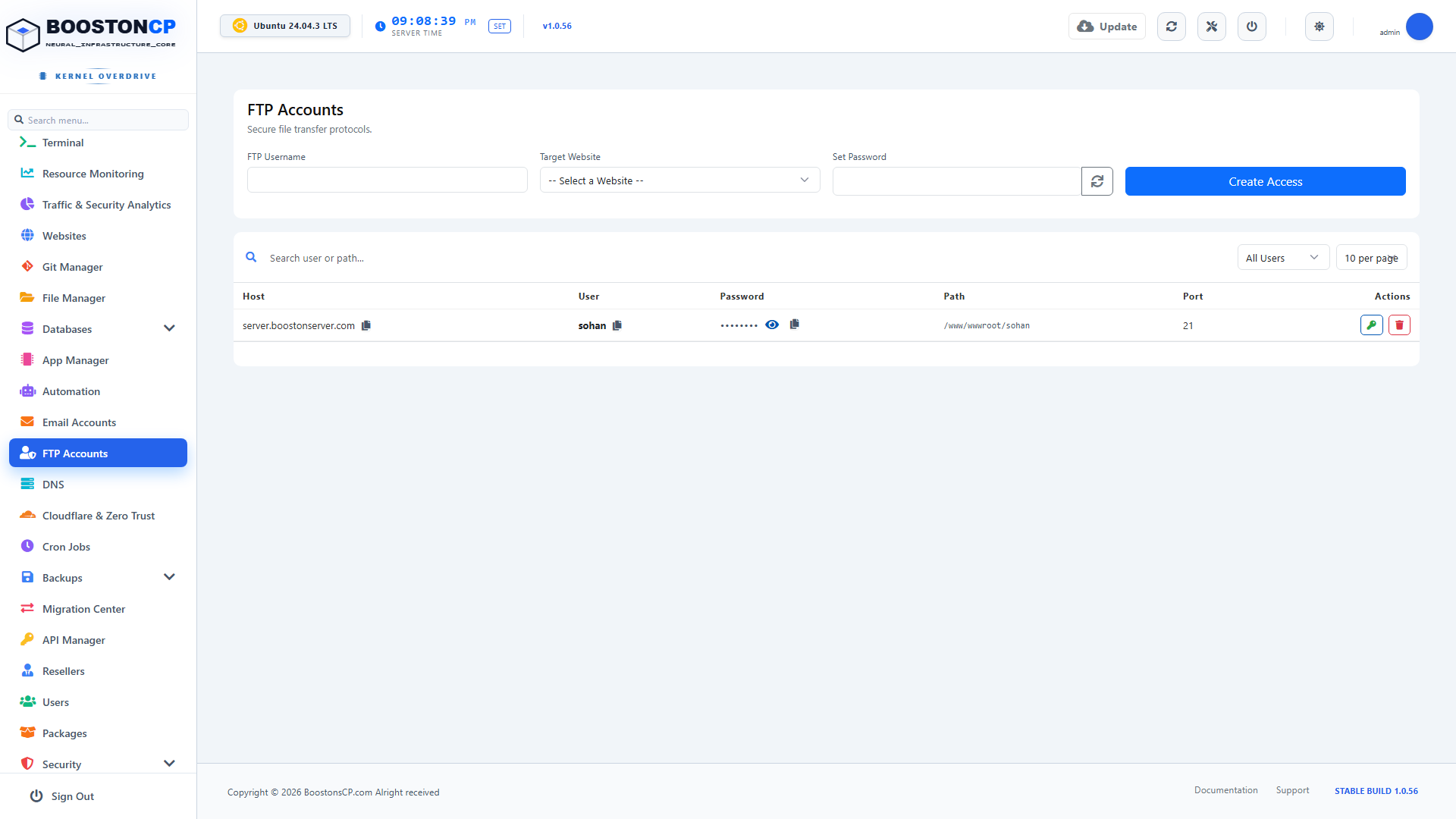
Task: Open the All Users filter dropdown
Action: click(1283, 258)
